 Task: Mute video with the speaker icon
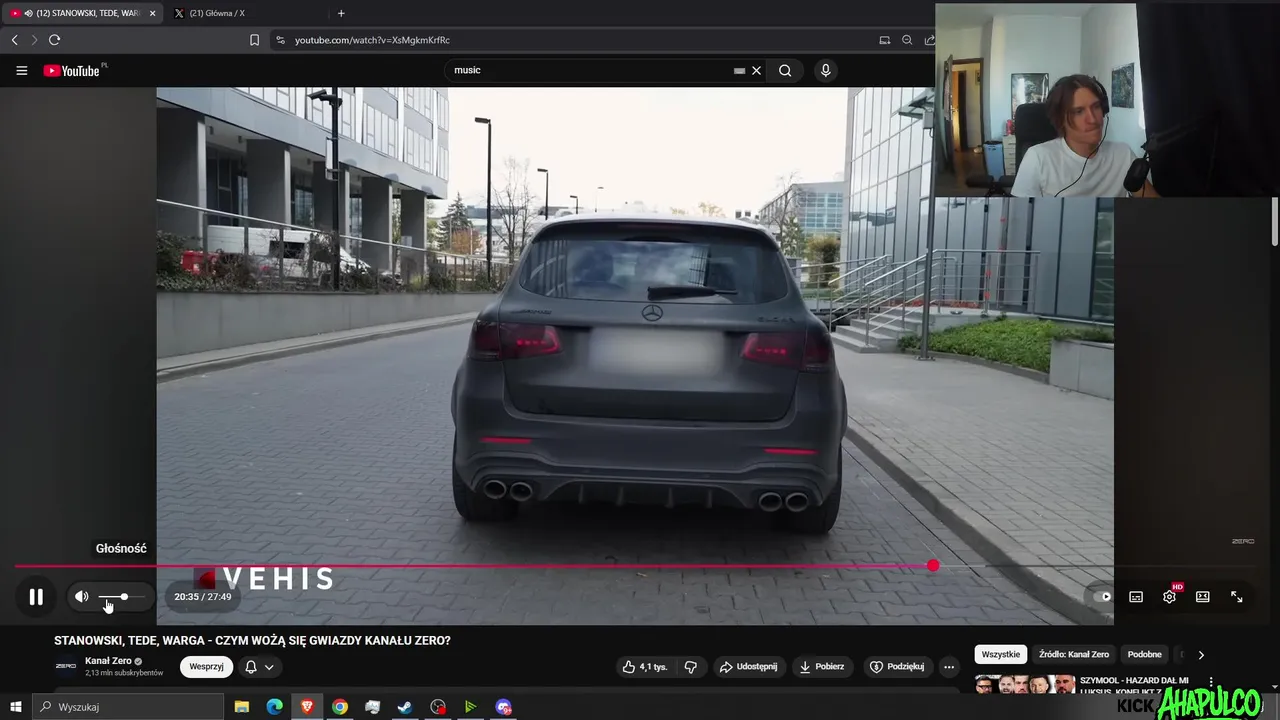point(82,597)
